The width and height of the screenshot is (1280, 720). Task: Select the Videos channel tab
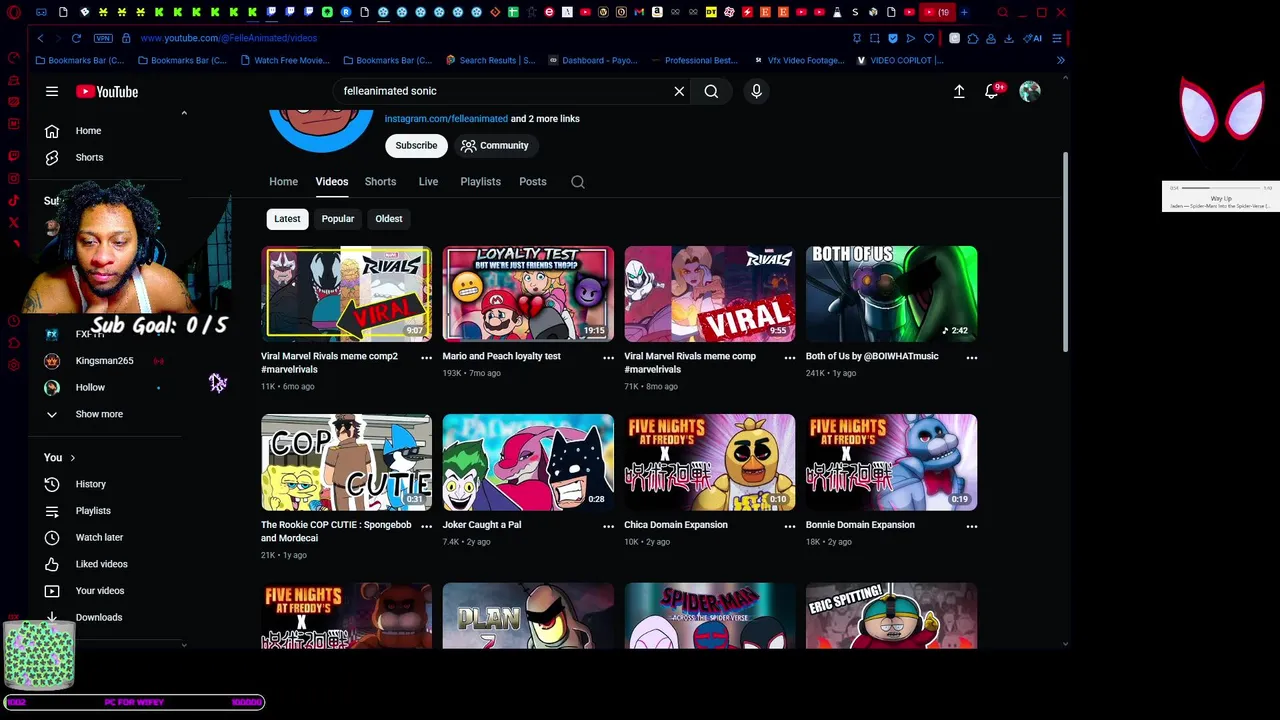[x=332, y=182]
